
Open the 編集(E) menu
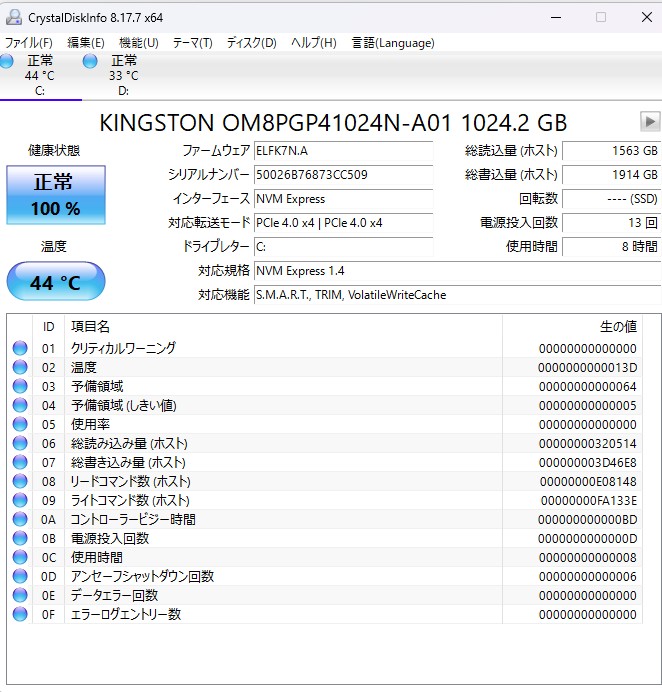click(x=86, y=43)
